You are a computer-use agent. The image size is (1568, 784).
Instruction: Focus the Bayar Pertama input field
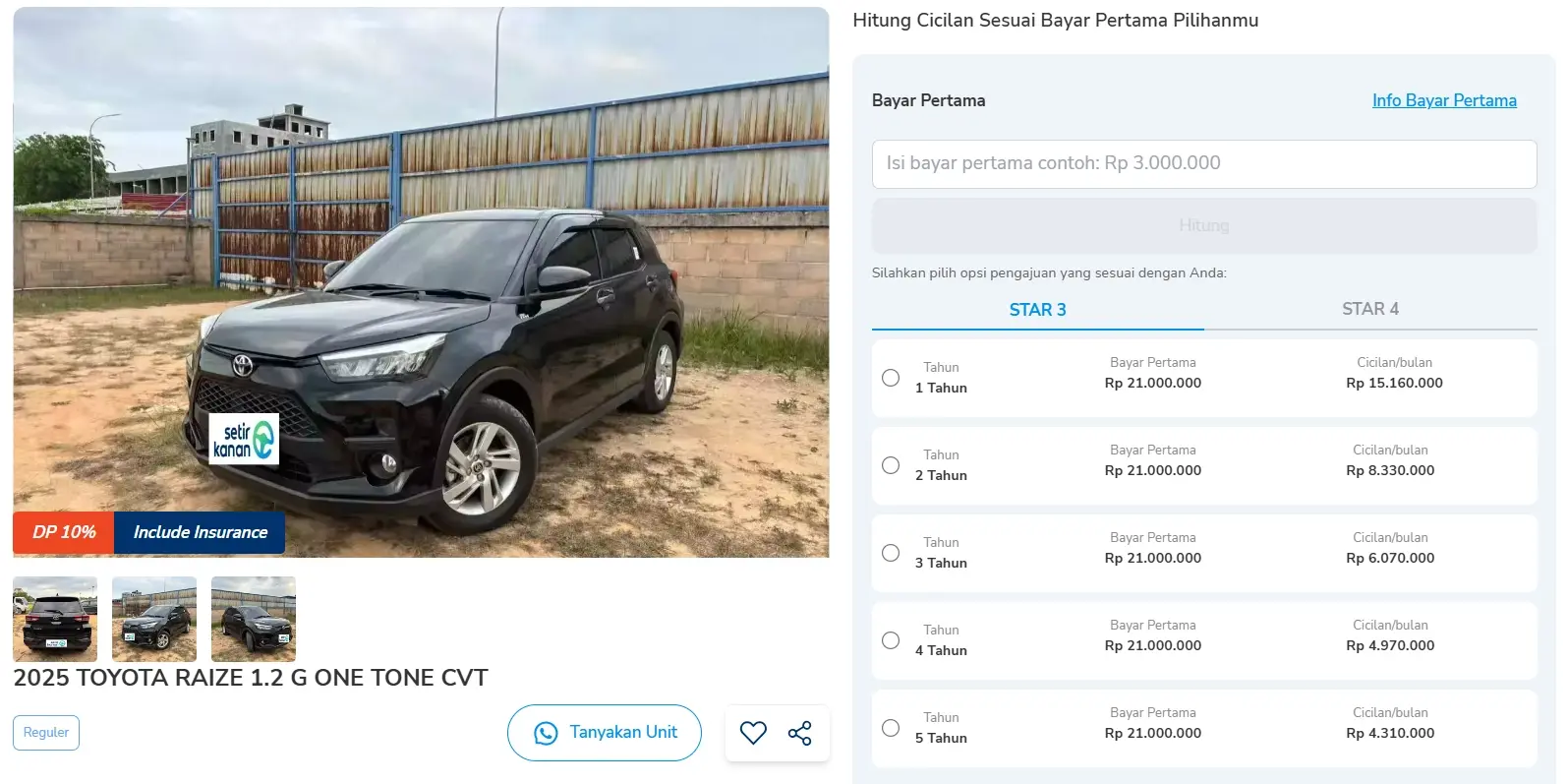(1203, 164)
